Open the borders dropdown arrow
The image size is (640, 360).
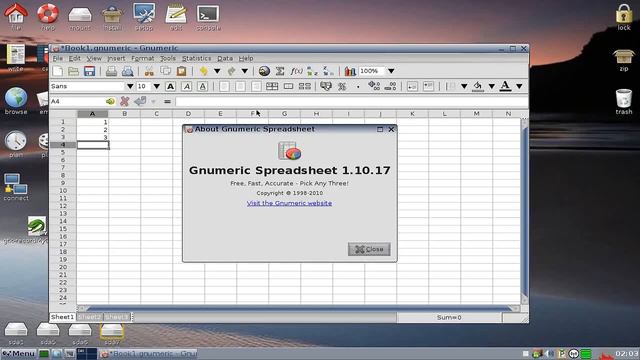coord(464,86)
